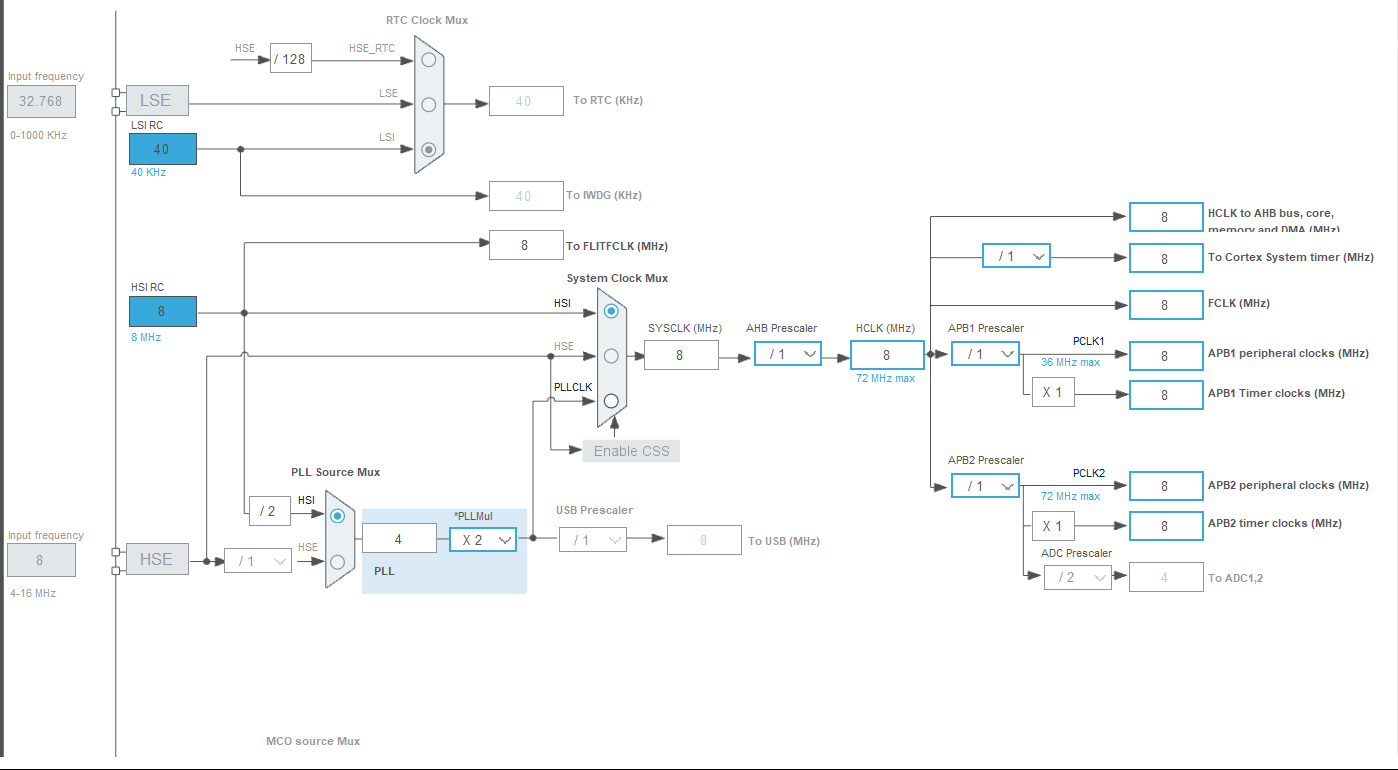Click the To FLITFCLK value box
Image resolution: width=1398 pixels, height=770 pixels.
pyautogui.click(x=526, y=245)
